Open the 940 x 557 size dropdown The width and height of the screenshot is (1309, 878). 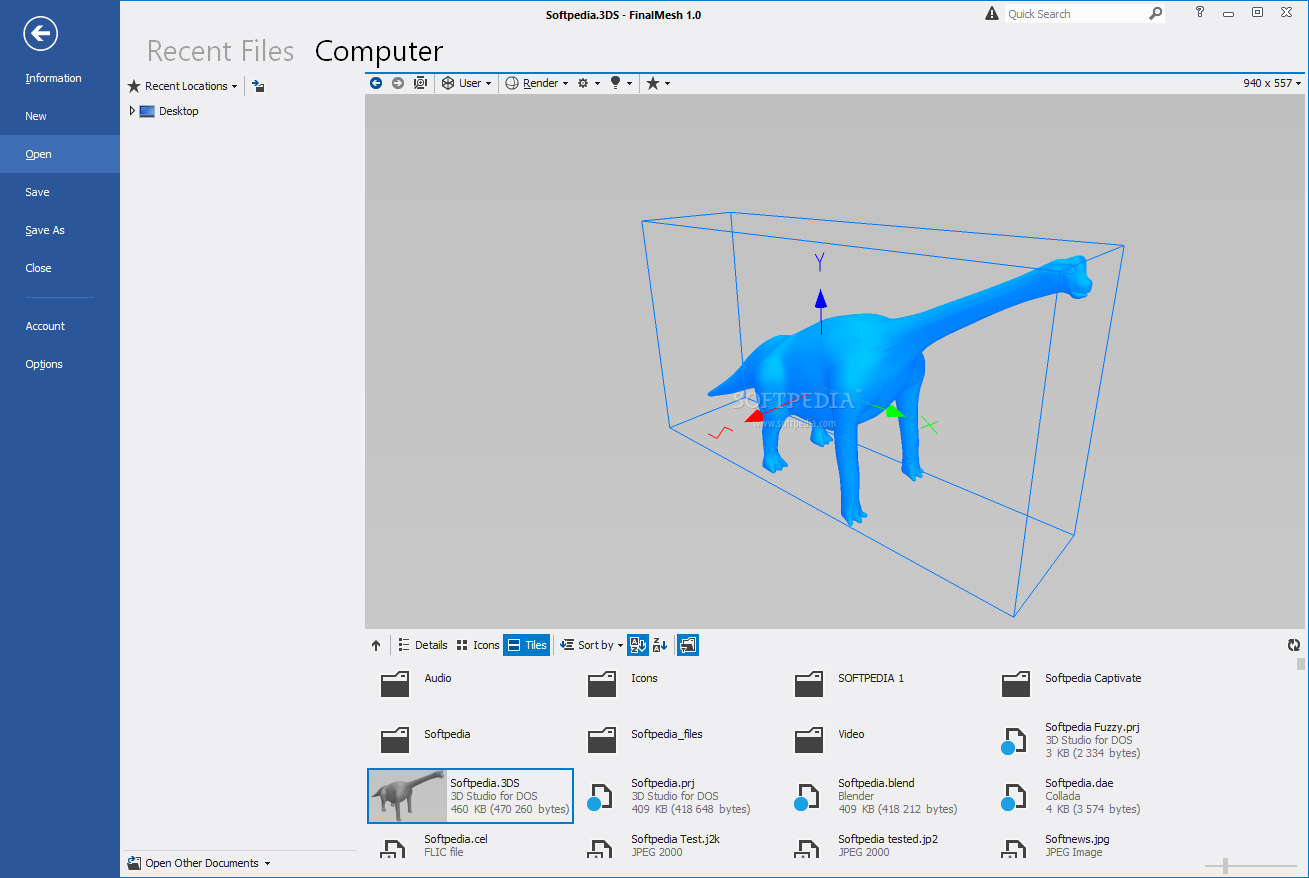tap(1273, 83)
